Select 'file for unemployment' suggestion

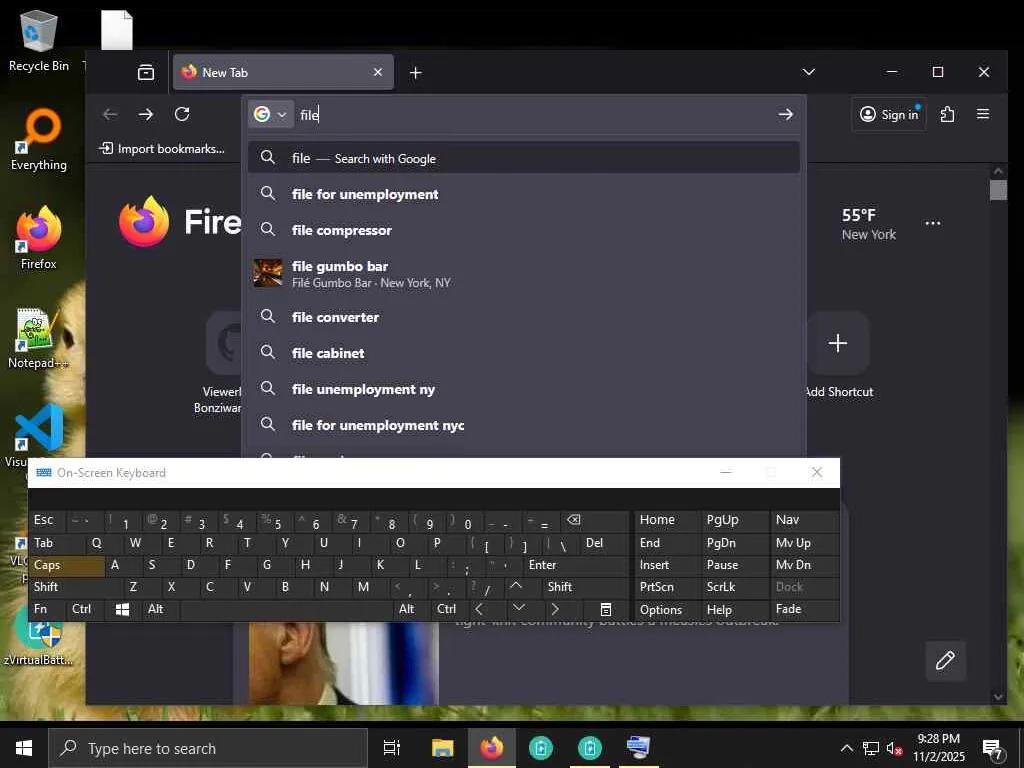tap(524, 194)
